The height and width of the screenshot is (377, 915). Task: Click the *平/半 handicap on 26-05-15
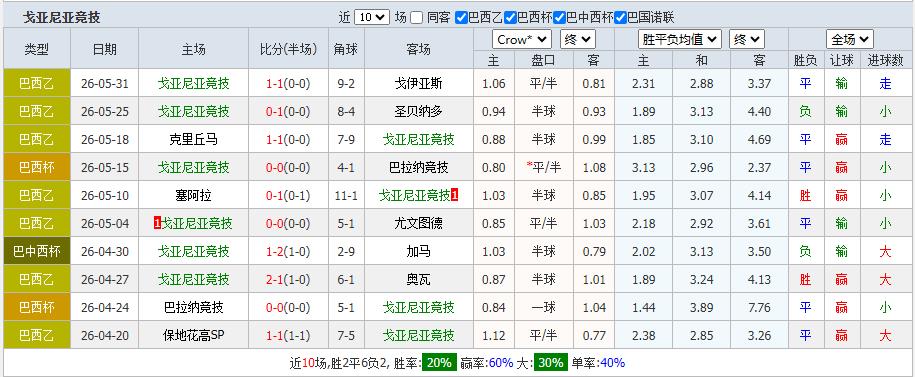(x=543, y=167)
